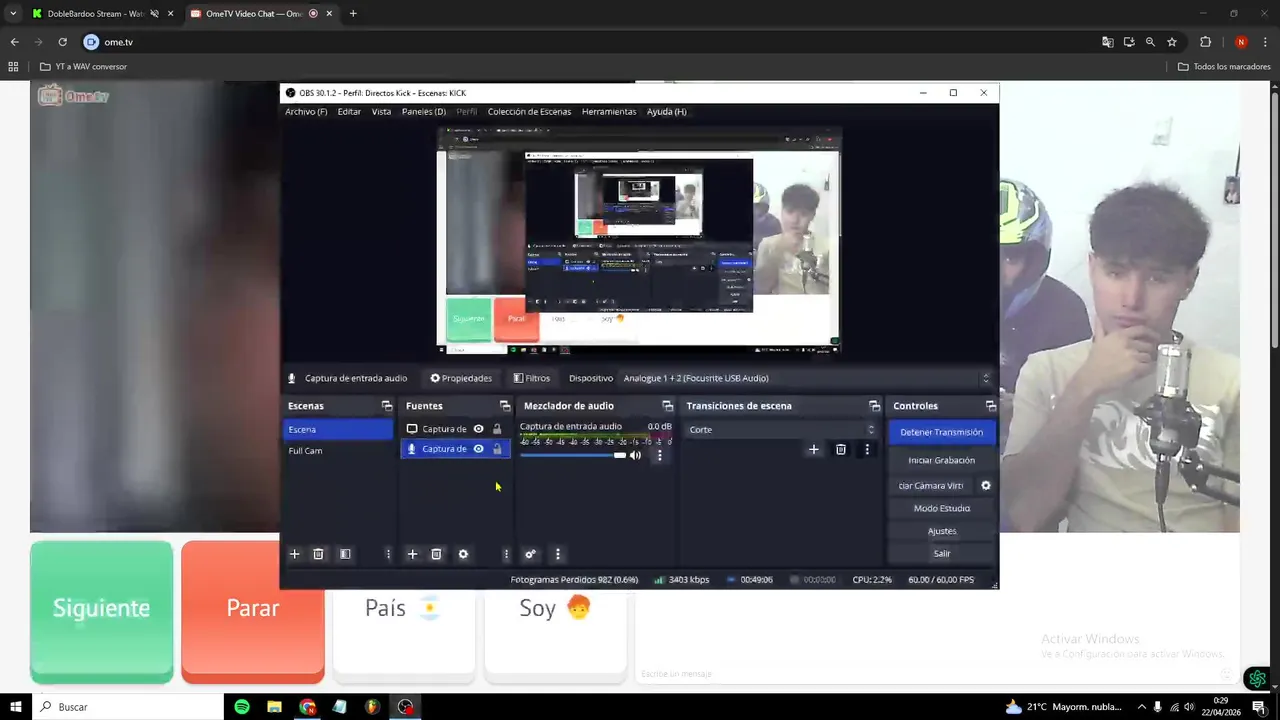Toggle visibility of display capture source
This screenshot has width=1280, height=720.
pyautogui.click(x=478, y=429)
